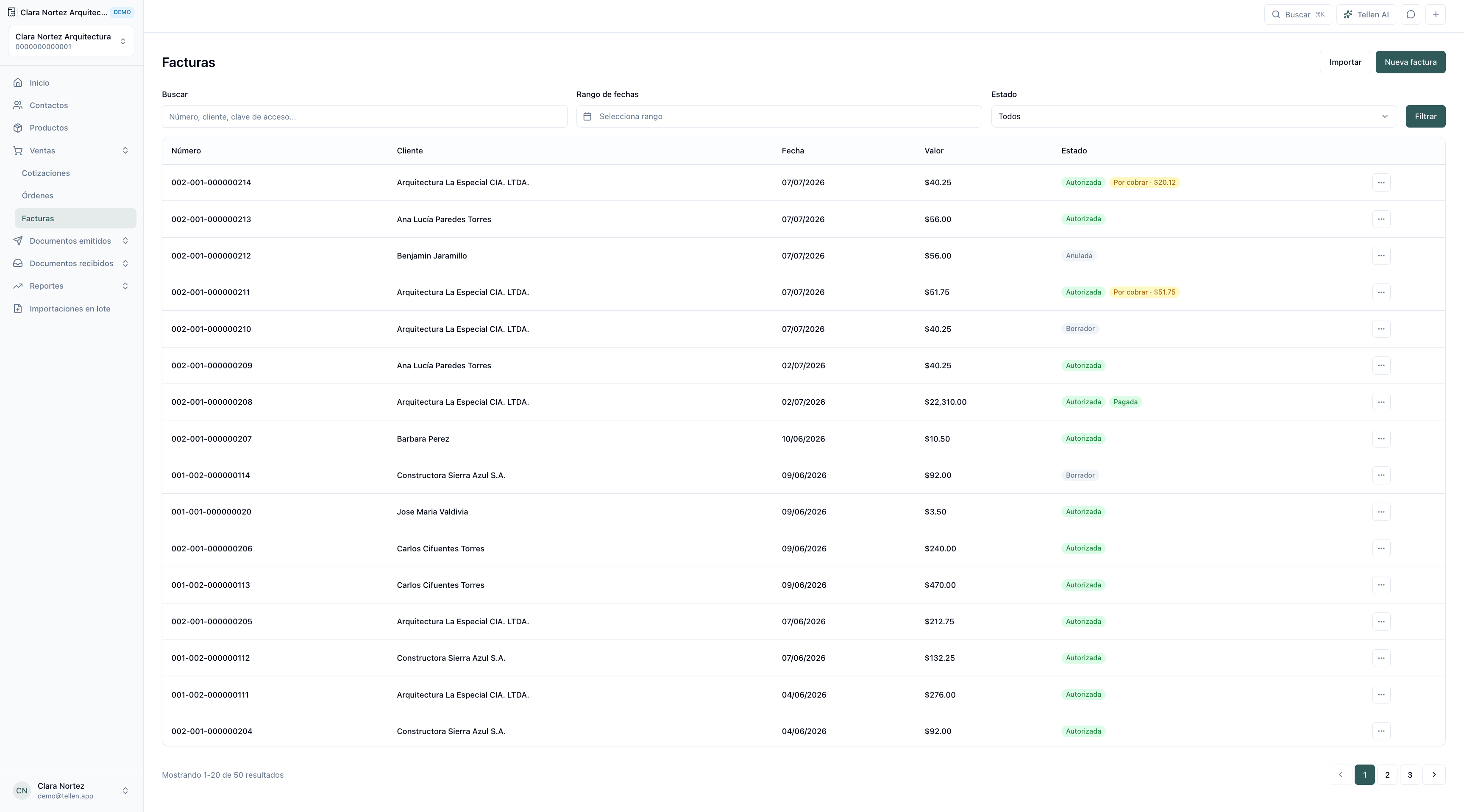Click Por cobrar · $51.75 badge
This screenshot has width=1464, height=812.
pos(1144,292)
